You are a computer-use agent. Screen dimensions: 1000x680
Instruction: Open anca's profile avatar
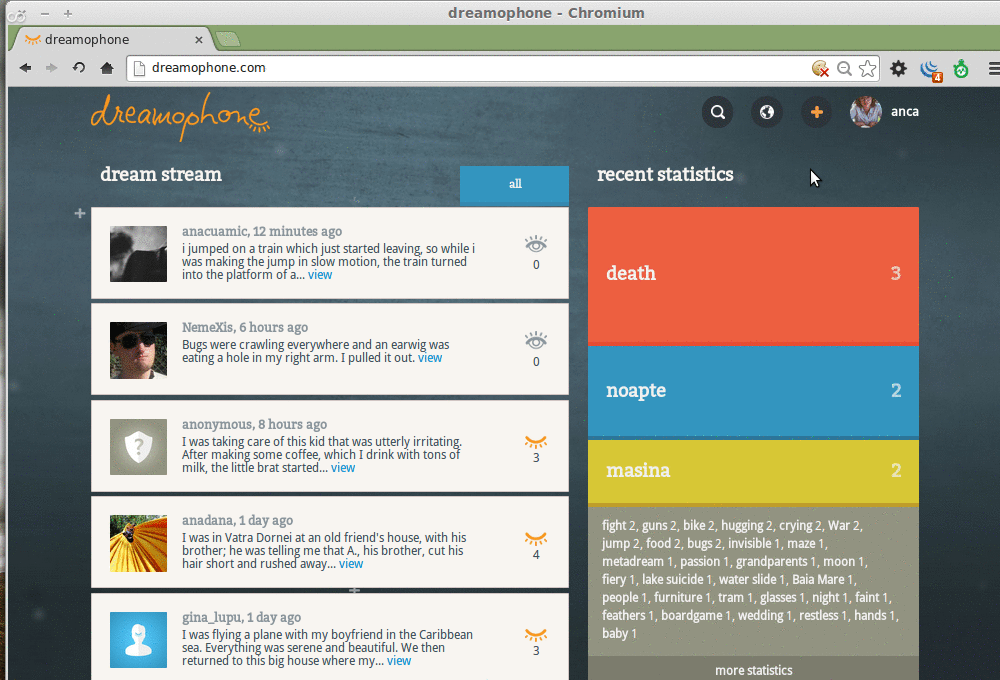click(865, 112)
